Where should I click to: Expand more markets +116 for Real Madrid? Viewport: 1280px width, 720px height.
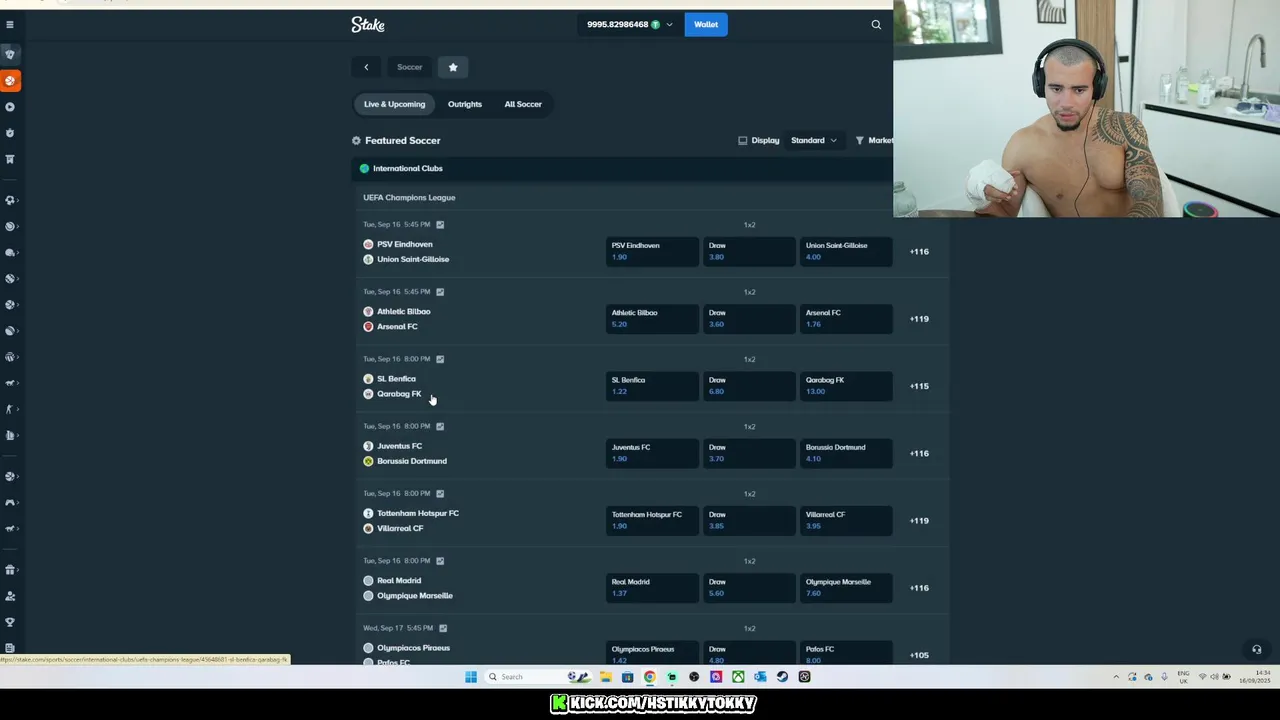(919, 588)
